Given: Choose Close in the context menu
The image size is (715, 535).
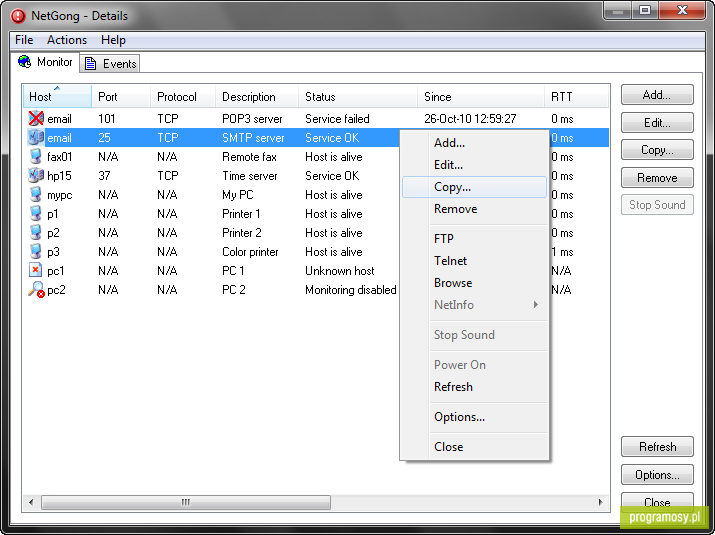Looking at the screenshot, I should pos(474,447).
